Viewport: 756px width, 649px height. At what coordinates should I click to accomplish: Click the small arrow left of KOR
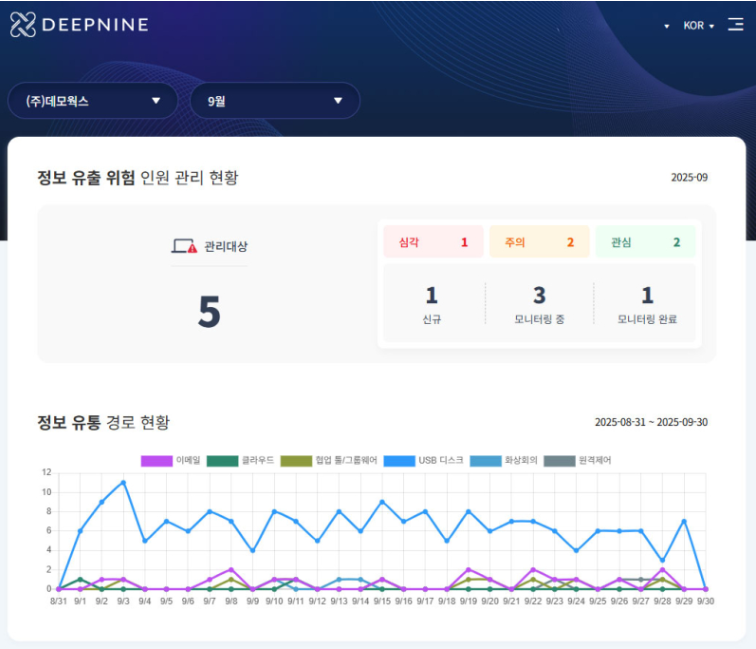(x=667, y=26)
